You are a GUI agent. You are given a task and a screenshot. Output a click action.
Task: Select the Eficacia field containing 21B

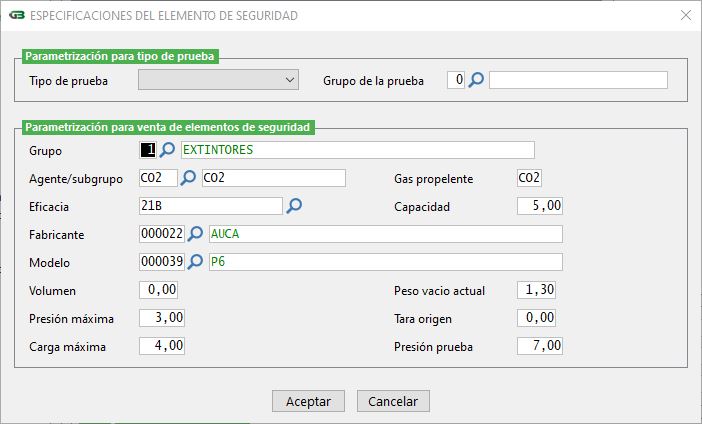click(x=211, y=206)
